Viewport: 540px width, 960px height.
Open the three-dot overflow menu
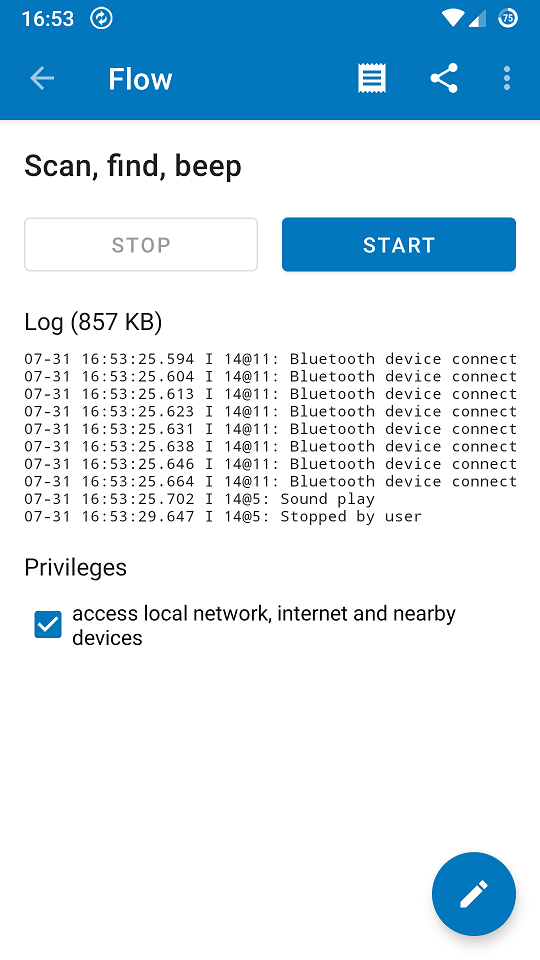[x=506, y=78]
